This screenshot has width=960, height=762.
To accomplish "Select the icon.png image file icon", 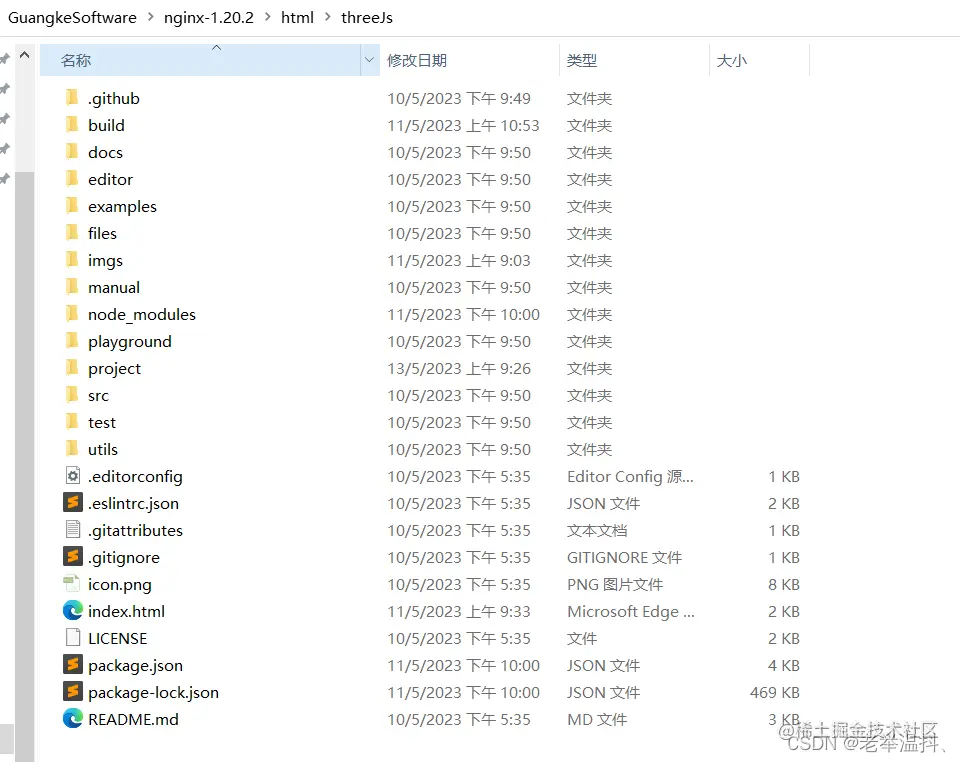I will click(x=72, y=583).
